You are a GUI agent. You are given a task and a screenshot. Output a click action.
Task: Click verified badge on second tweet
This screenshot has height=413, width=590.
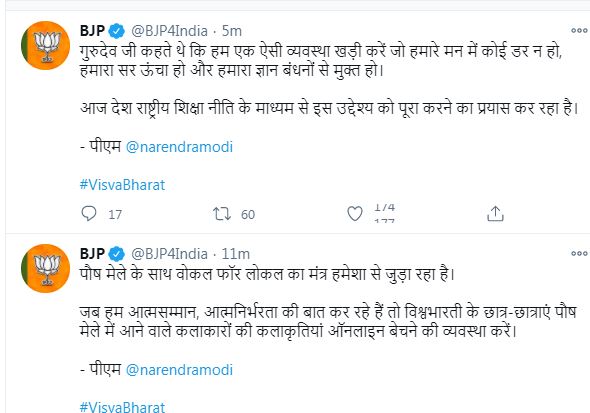pos(117,254)
